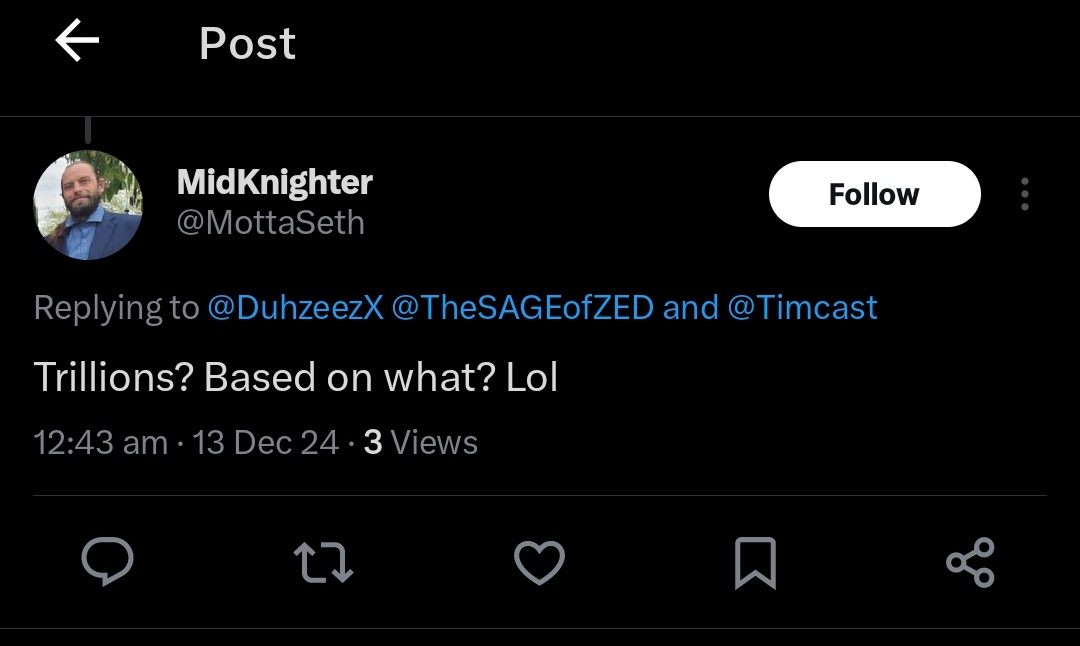The image size is (1080, 646).
Task: Tap the 13 Dec 24 date
Action: 265,442
